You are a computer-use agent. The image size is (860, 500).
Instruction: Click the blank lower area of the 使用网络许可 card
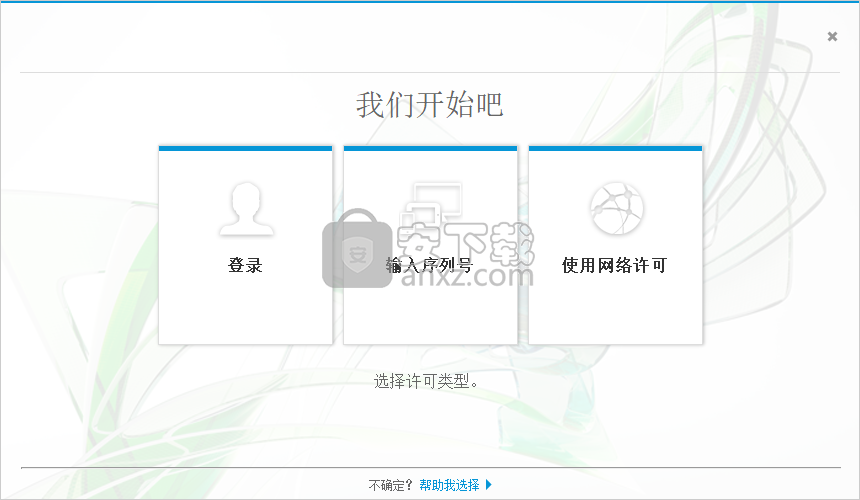615,315
